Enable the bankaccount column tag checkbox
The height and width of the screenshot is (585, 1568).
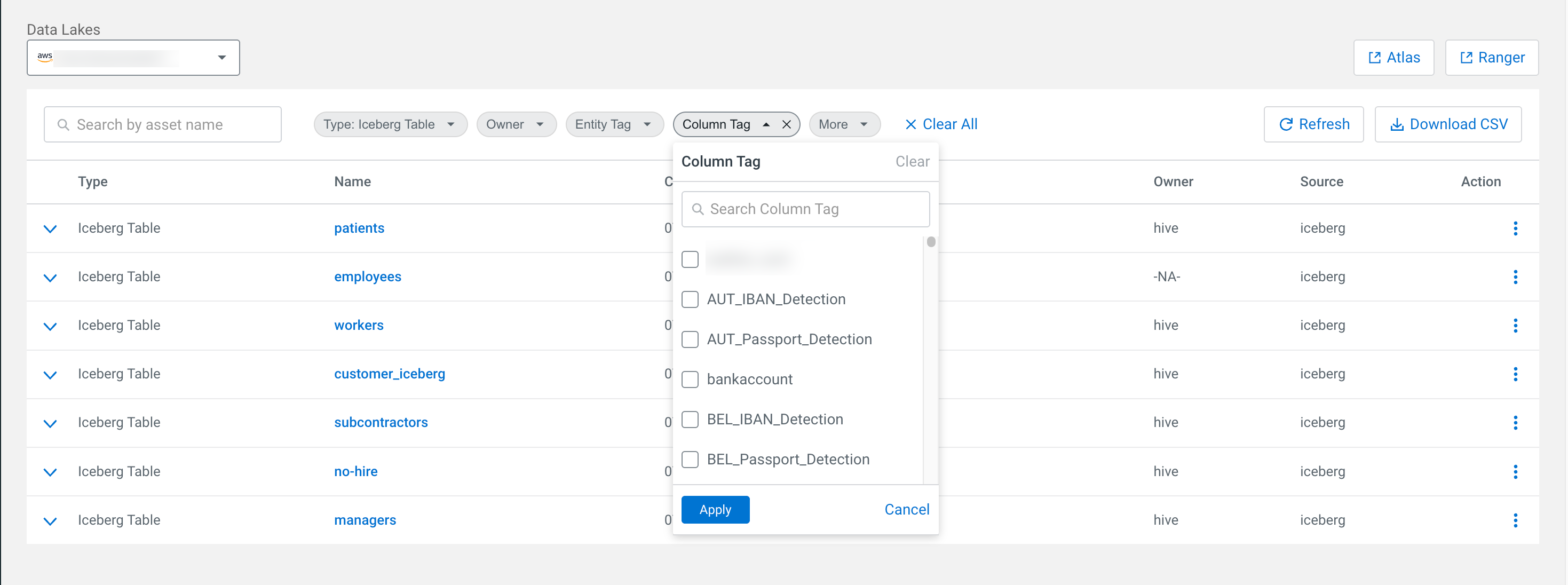[x=690, y=380]
